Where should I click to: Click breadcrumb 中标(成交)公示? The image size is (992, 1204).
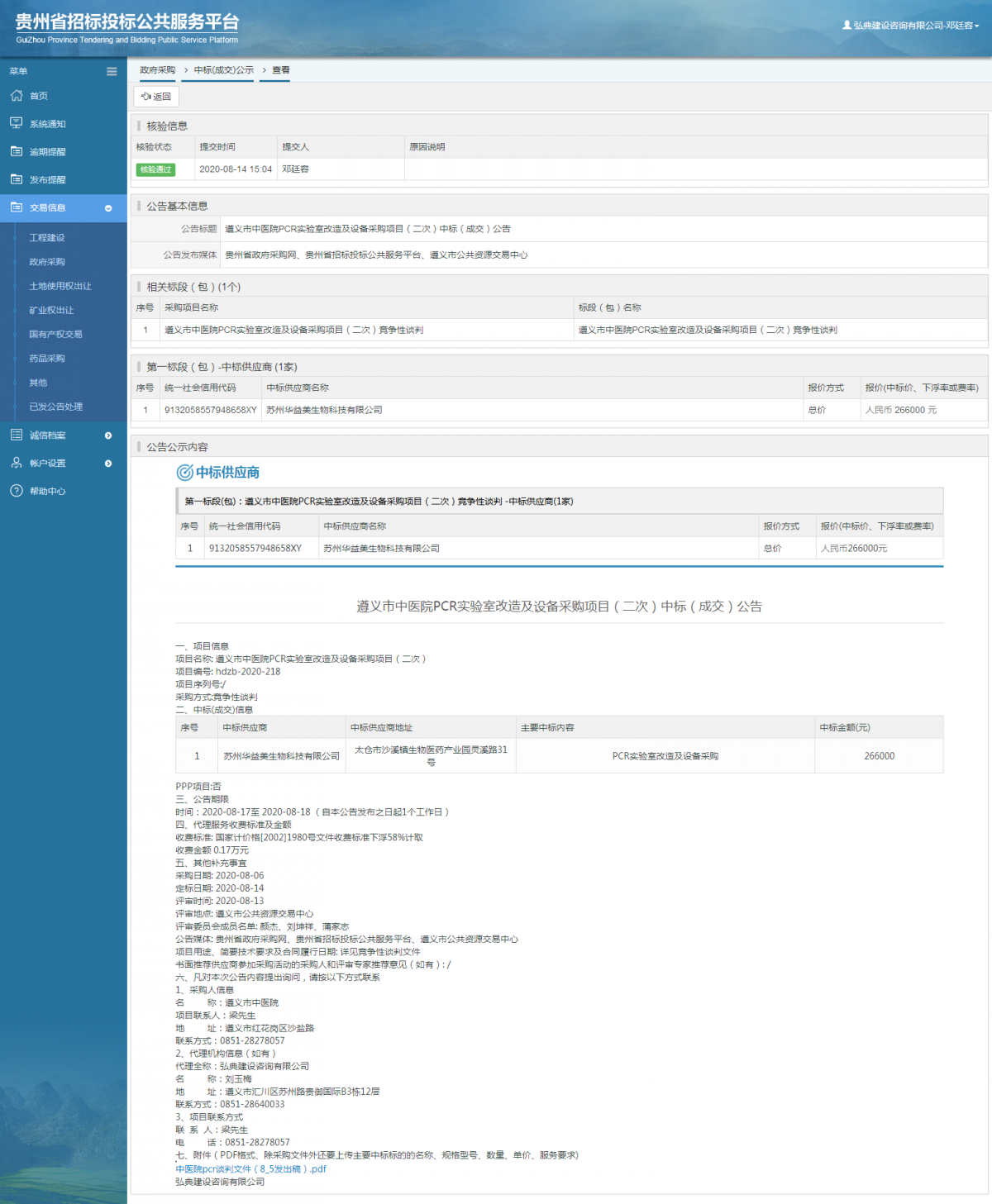click(224, 70)
